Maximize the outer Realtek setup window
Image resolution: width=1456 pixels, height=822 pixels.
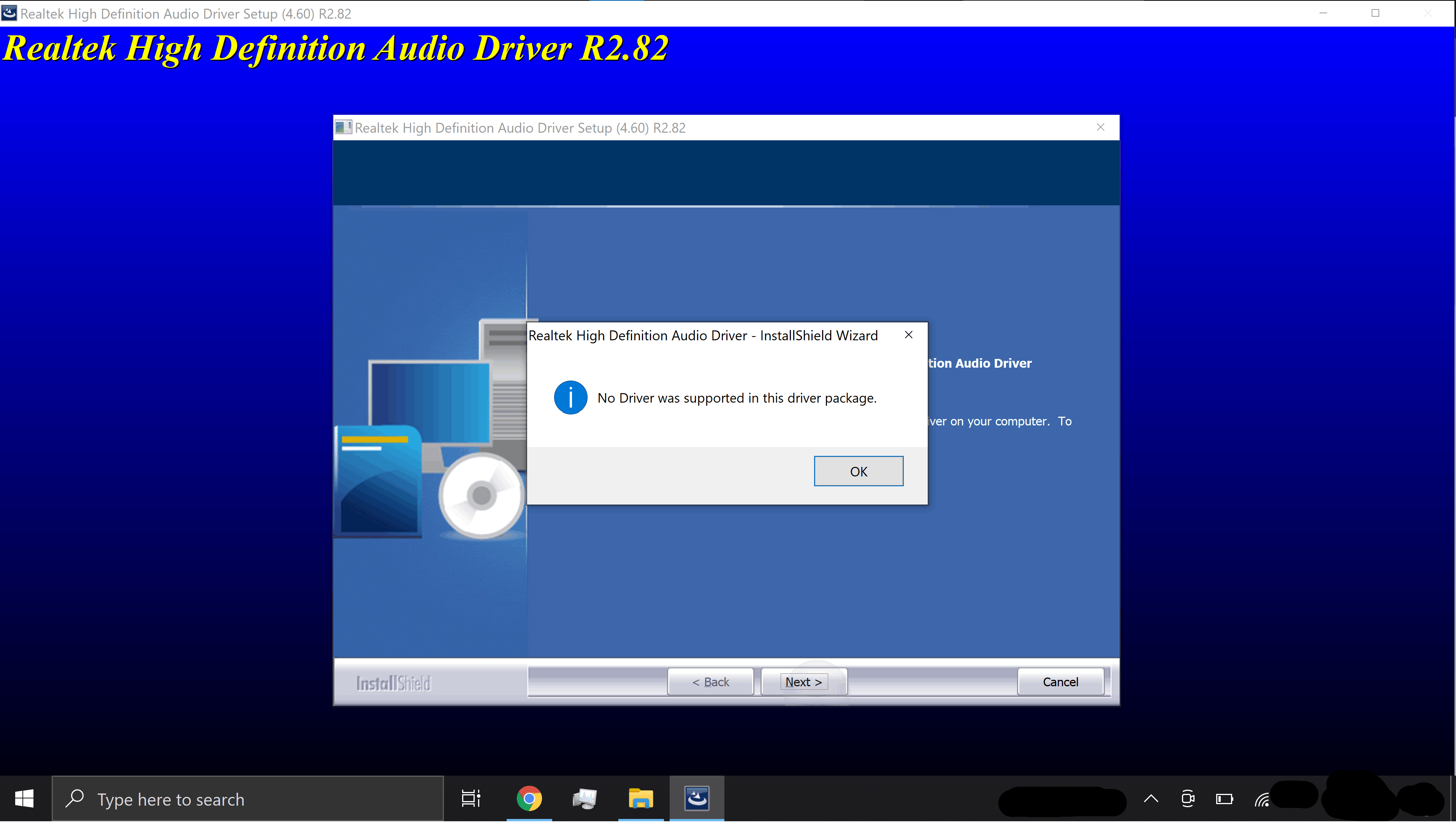coord(1375,13)
